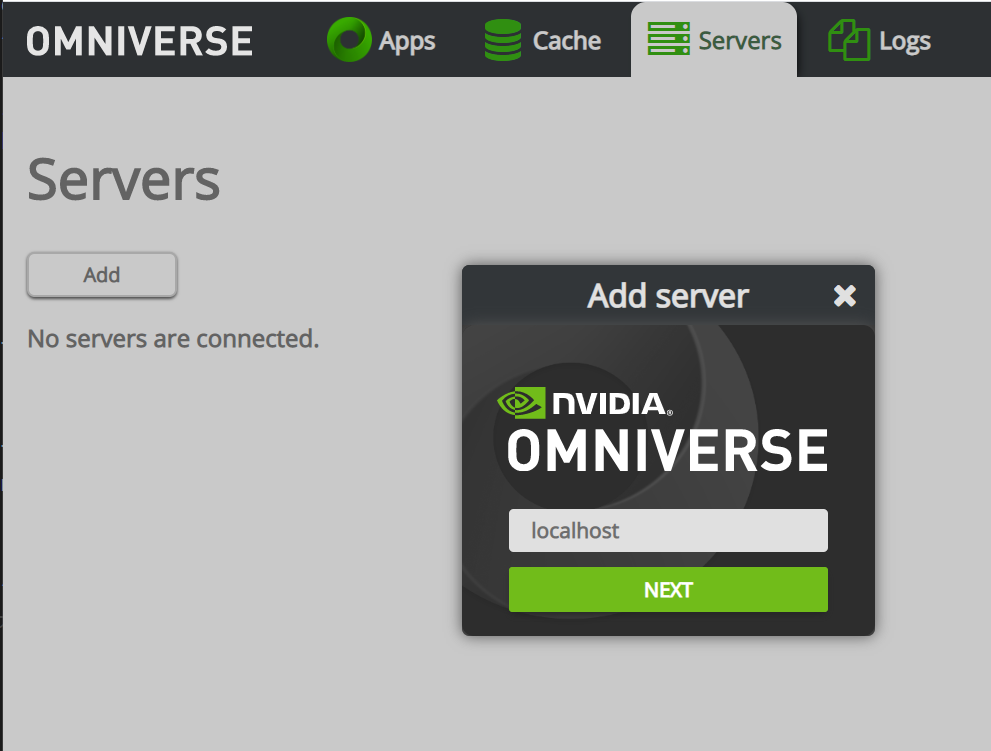Click the NVIDIA eye logo in dialog
Image resolution: width=991 pixels, height=751 pixels.
pyautogui.click(x=521, y=403)
